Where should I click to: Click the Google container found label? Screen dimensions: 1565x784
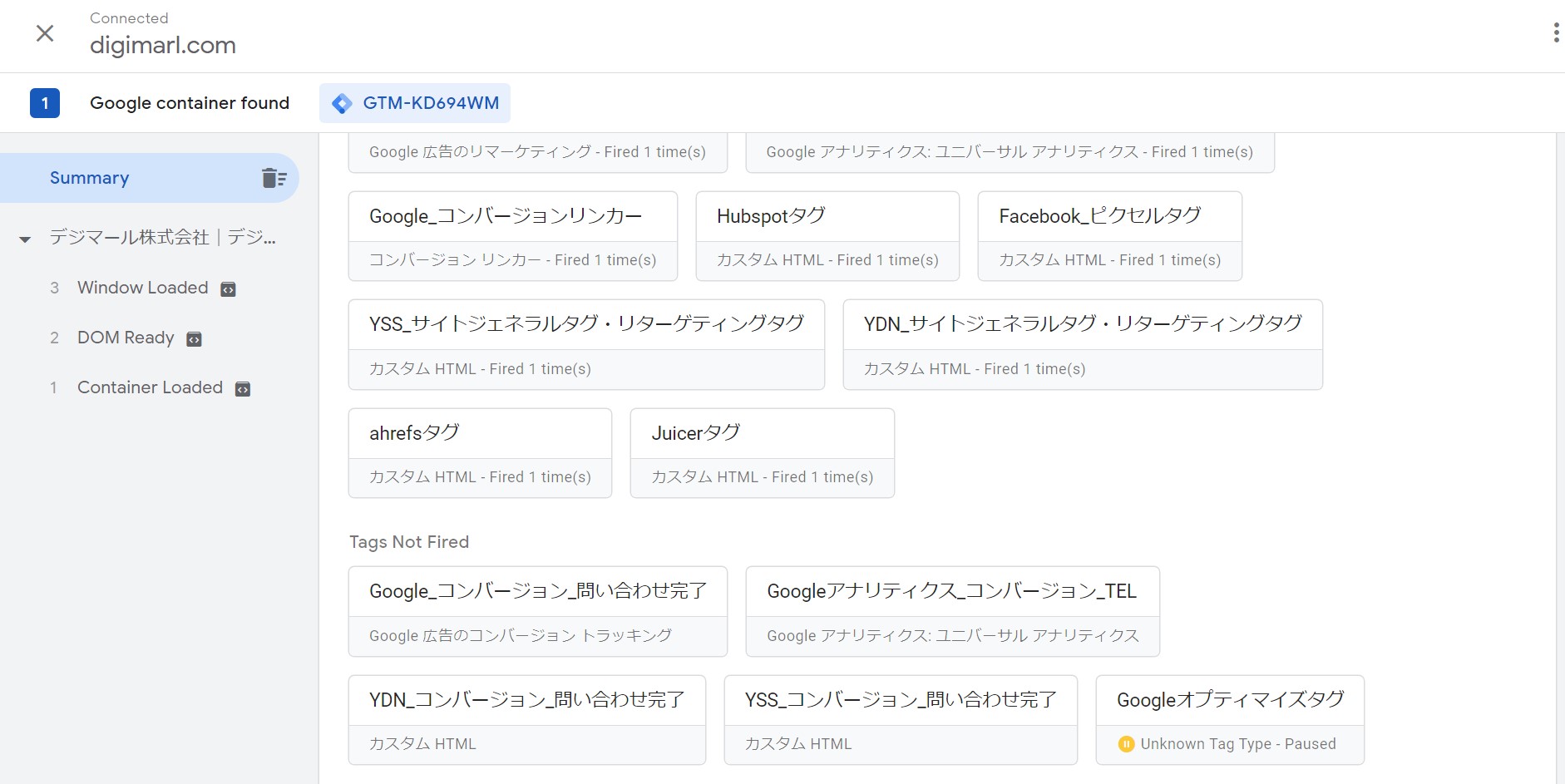[190, 103]
